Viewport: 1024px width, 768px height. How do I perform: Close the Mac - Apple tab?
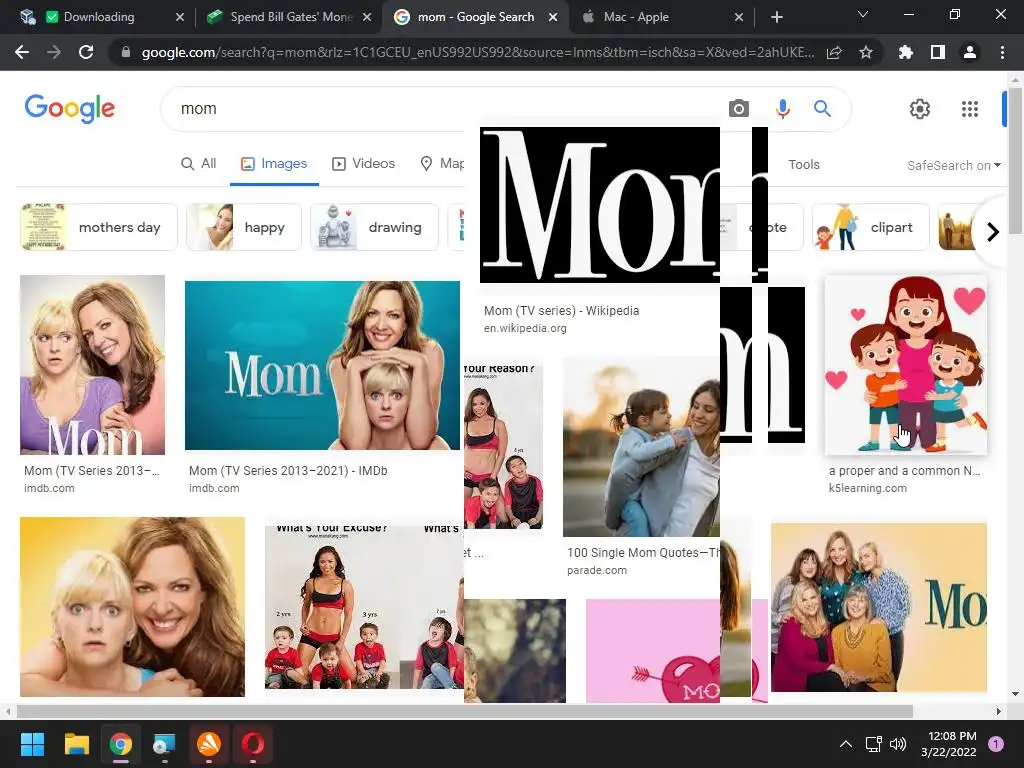click(739, 17)
